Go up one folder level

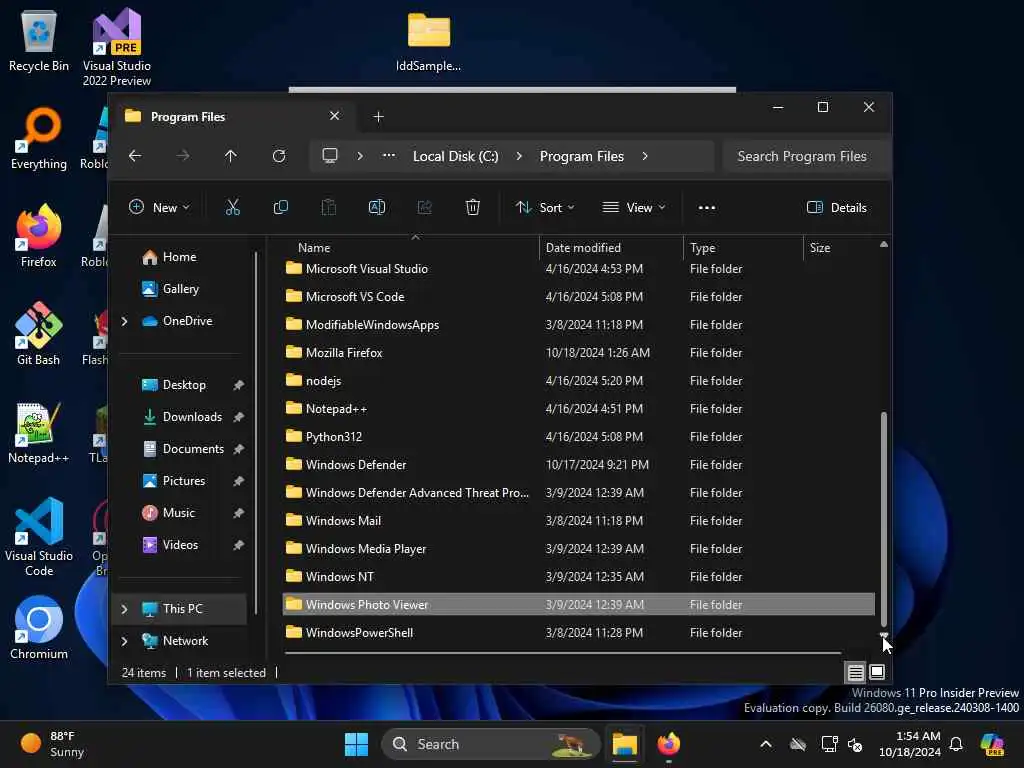click(231, 156)
